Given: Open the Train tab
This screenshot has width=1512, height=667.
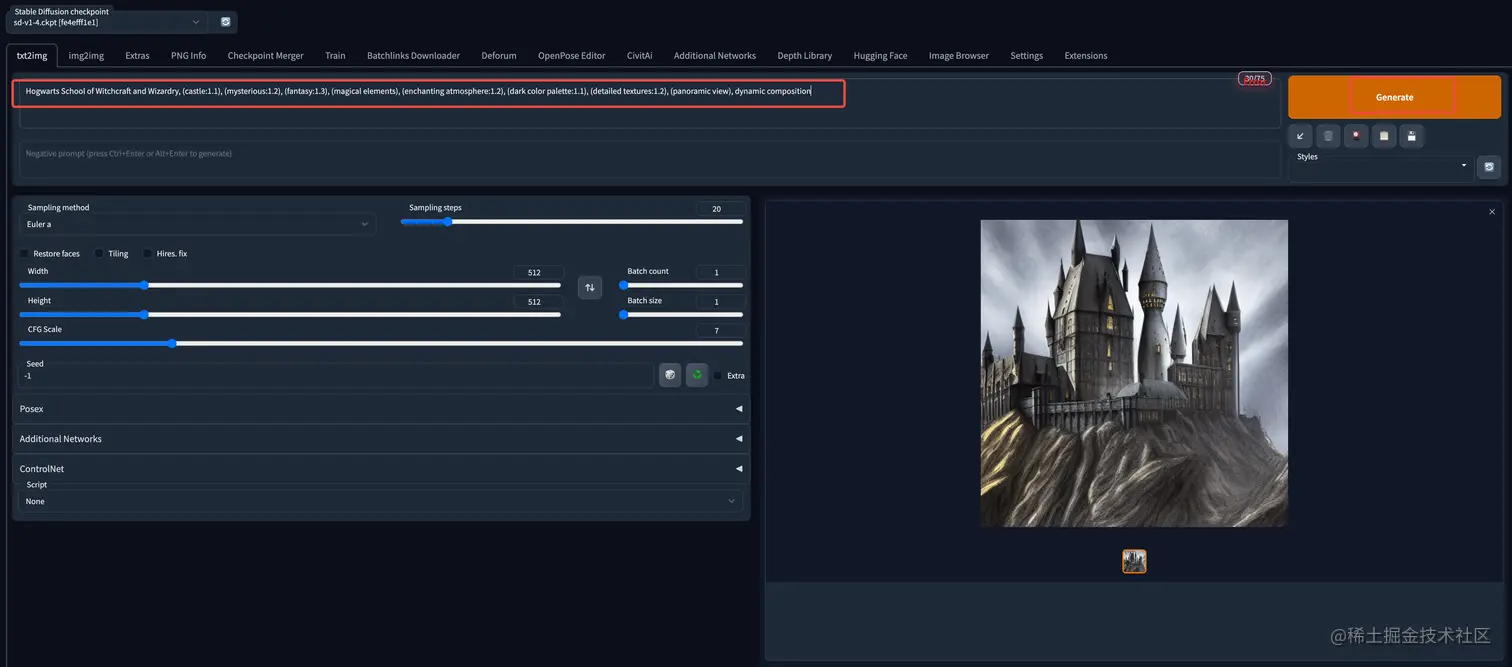Looking at the screenshot, I should coord(335,56).
